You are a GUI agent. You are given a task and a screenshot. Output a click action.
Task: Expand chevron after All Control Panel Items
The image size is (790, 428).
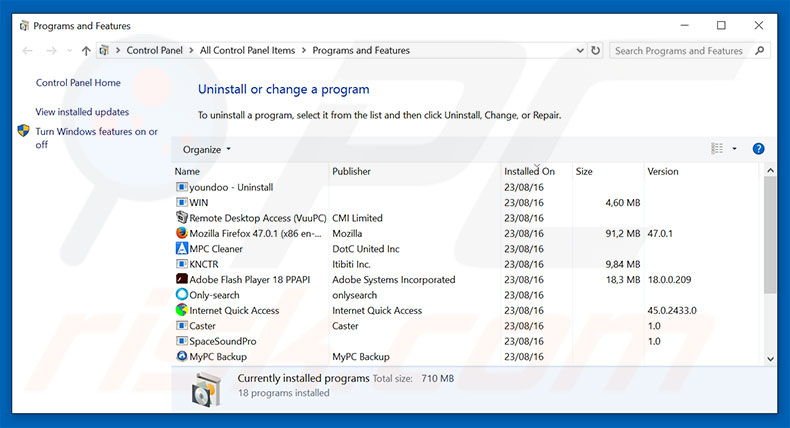304,50
